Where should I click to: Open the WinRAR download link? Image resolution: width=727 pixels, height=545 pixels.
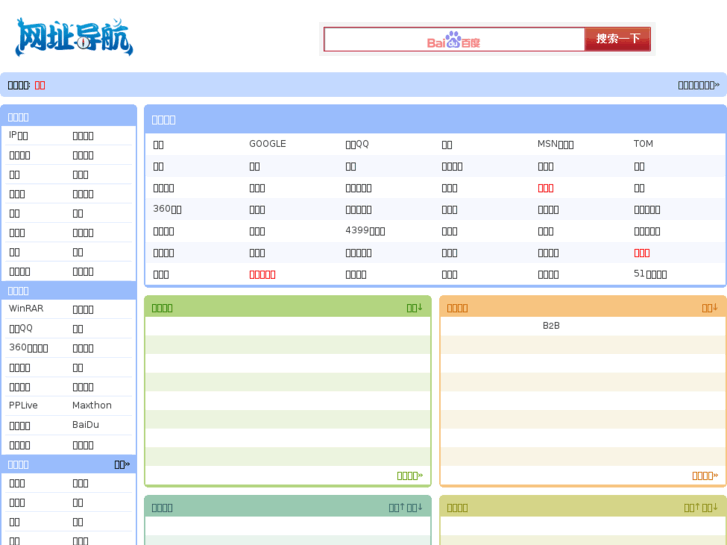point(26,308)
